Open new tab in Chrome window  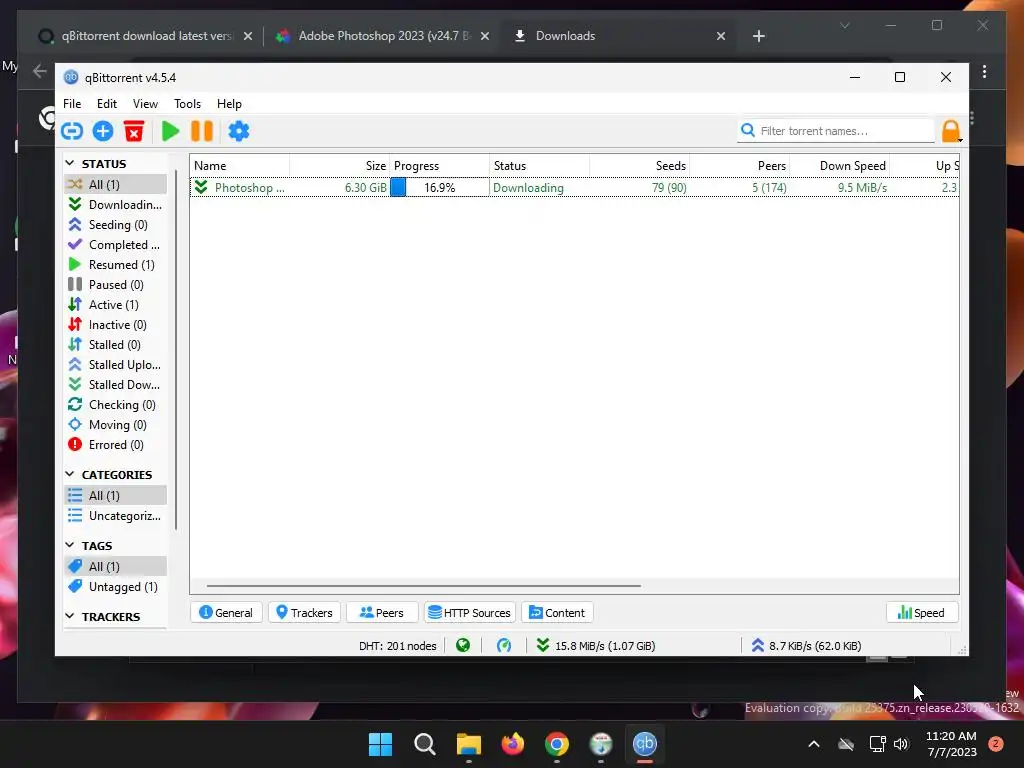(758, 36)
